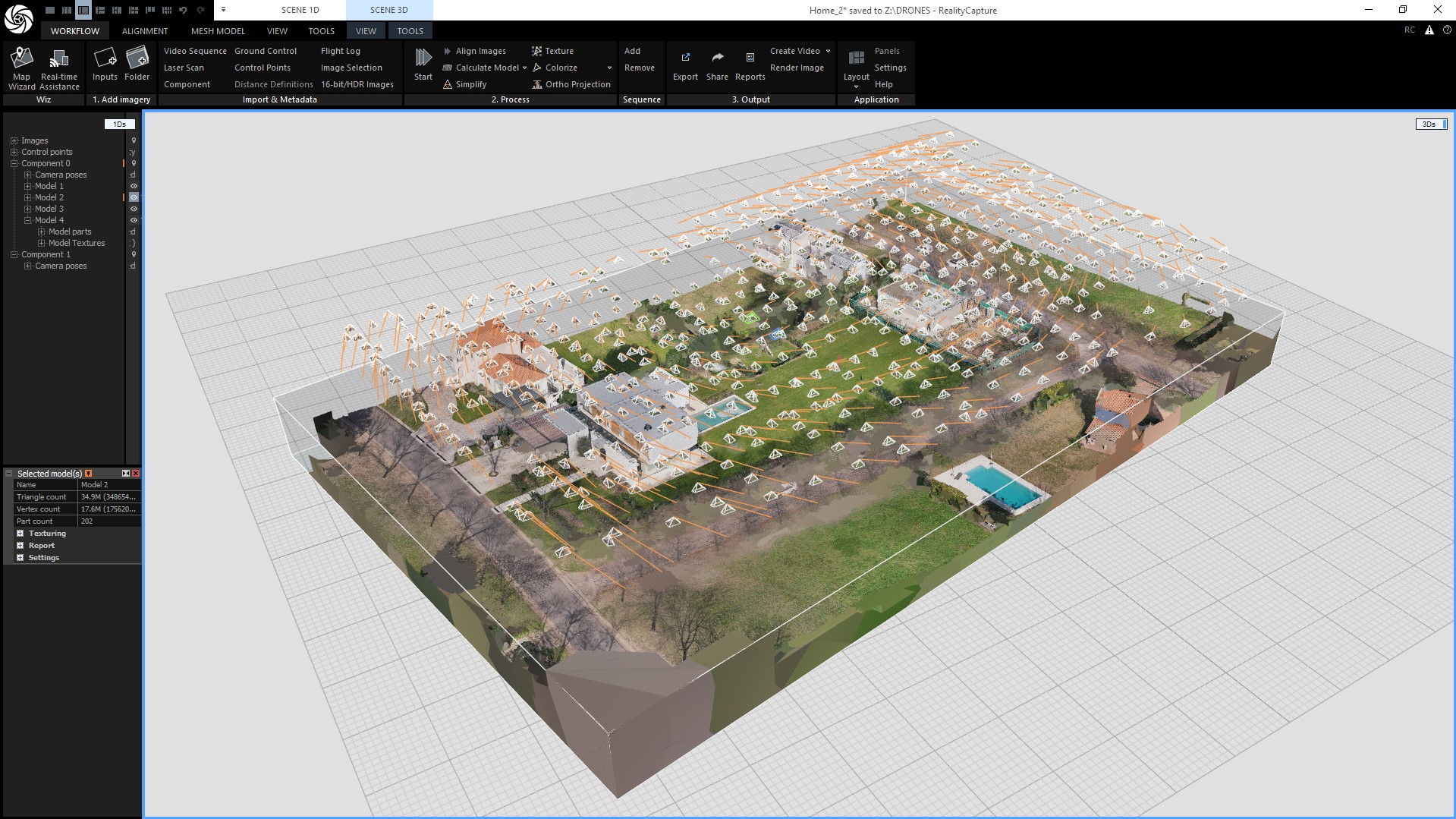Click the Texture command
The height and width of the screenshot is (819, 1456).
coord(552,51)
